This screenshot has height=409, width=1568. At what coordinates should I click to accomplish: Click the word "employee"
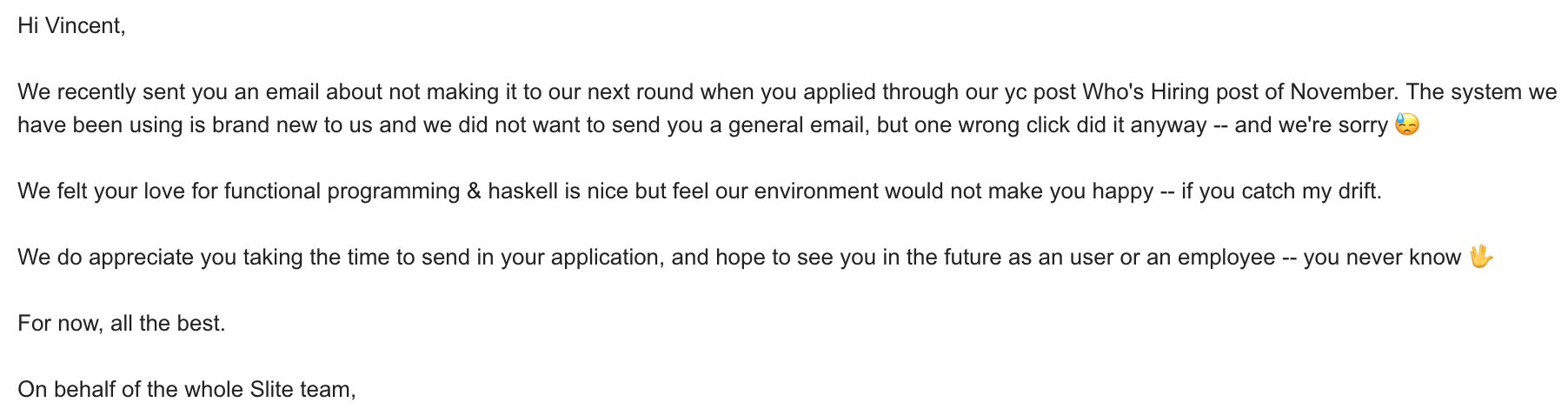[1226, 258]
